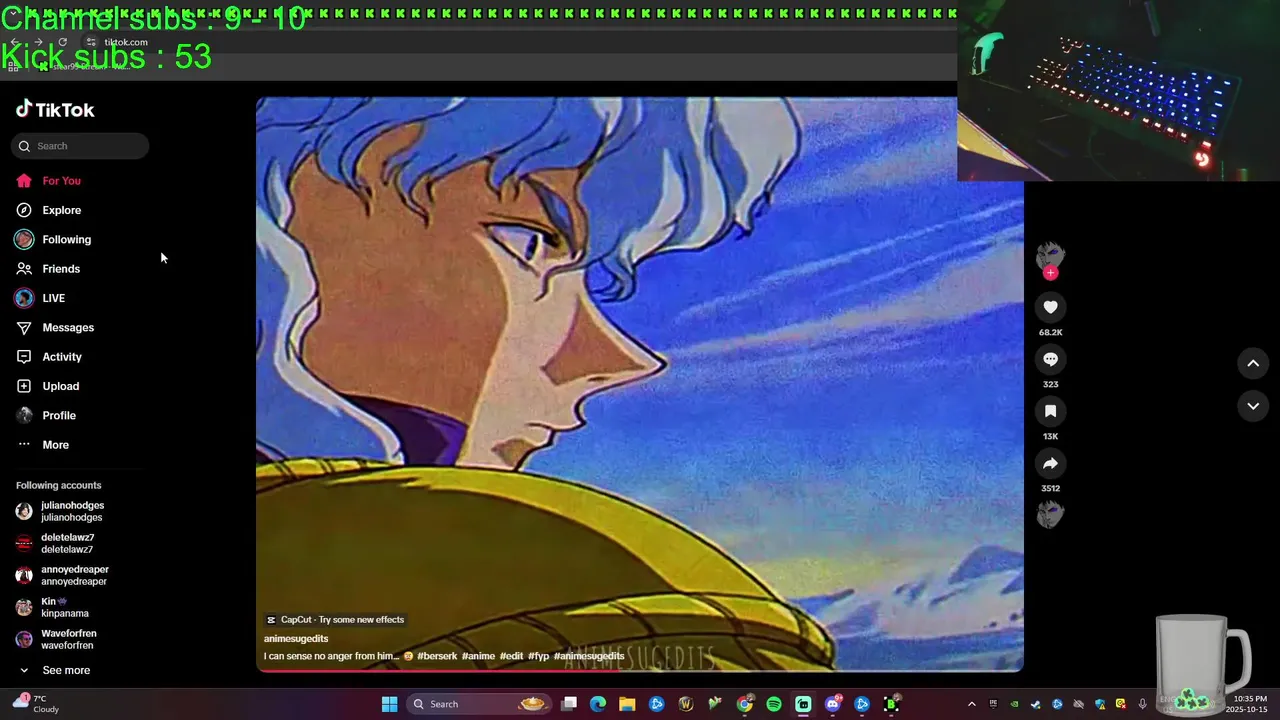
Task: Go to next video with down chevron
Action: 1253,406
